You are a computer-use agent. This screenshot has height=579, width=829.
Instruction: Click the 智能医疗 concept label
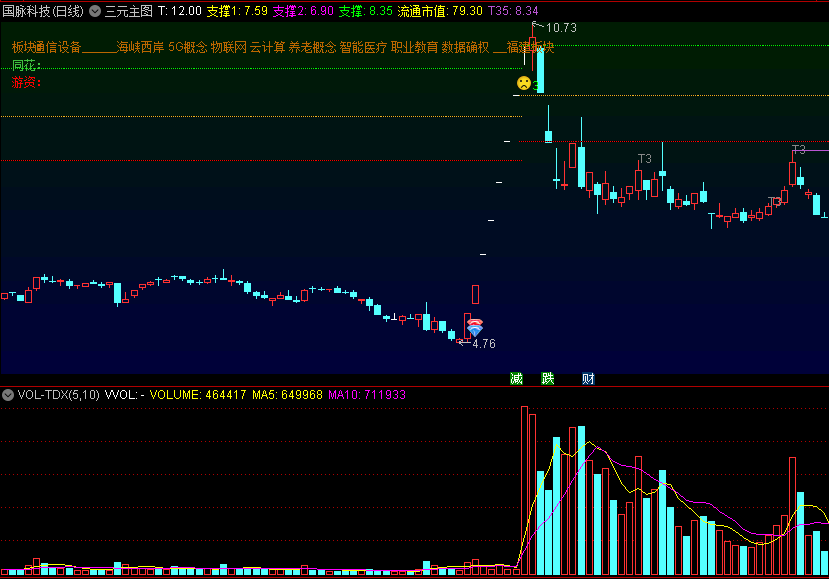(x=363, y=48)
